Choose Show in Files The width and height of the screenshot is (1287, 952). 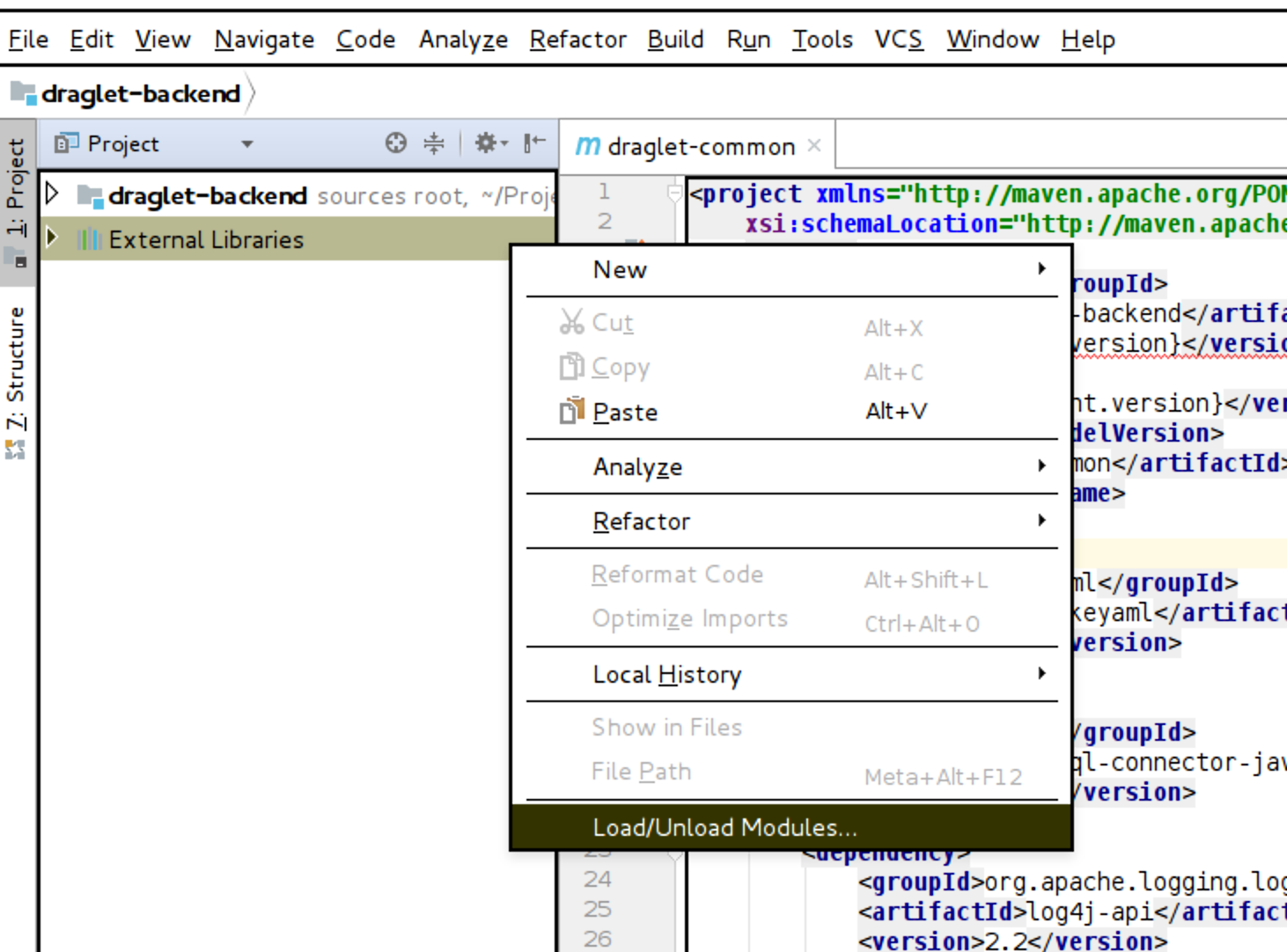click(792, 728)
